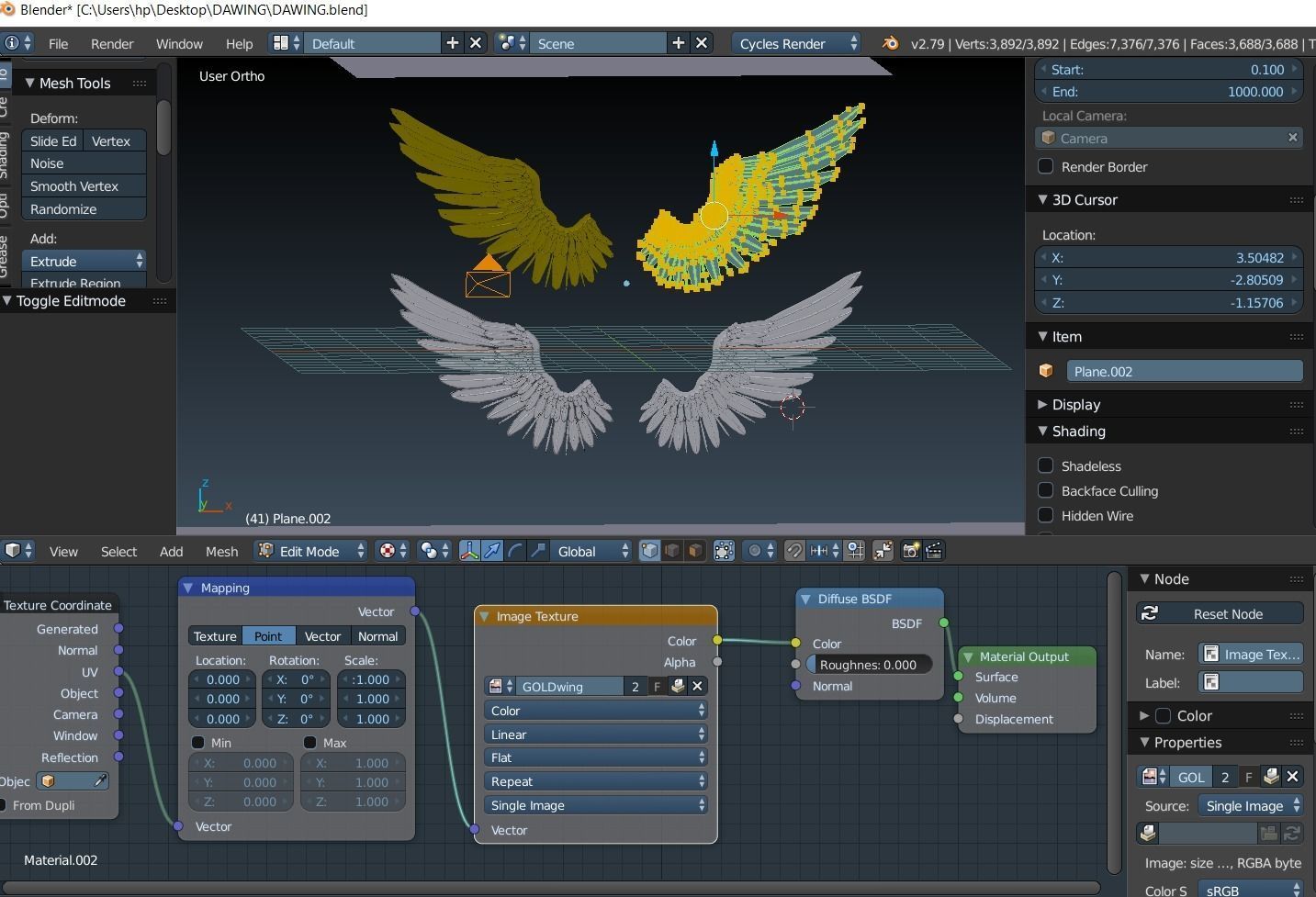
Task: Enable the Render Border checkbox
Action: point(1045,166)
